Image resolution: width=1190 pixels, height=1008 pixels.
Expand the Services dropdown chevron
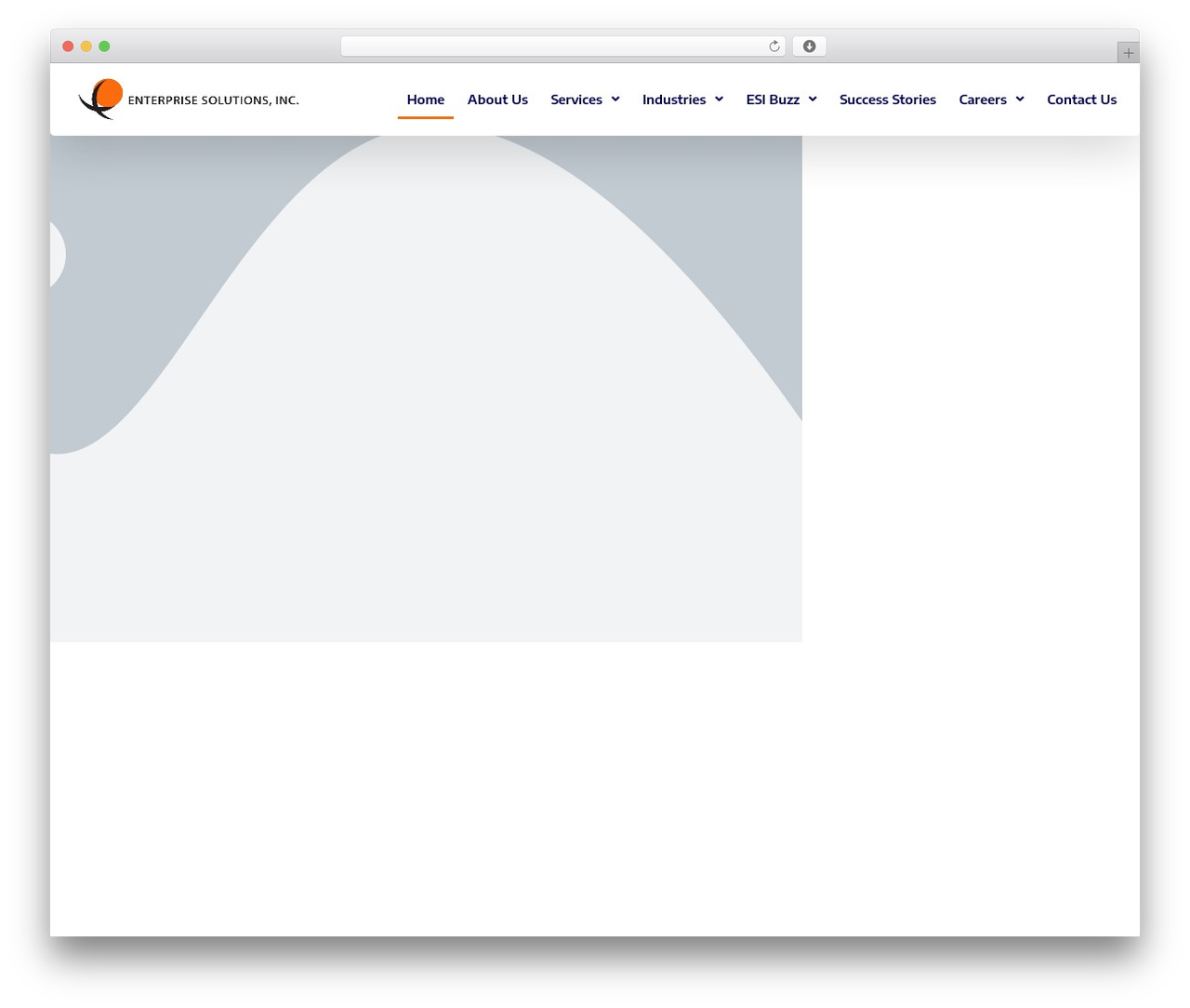point(615,99)
